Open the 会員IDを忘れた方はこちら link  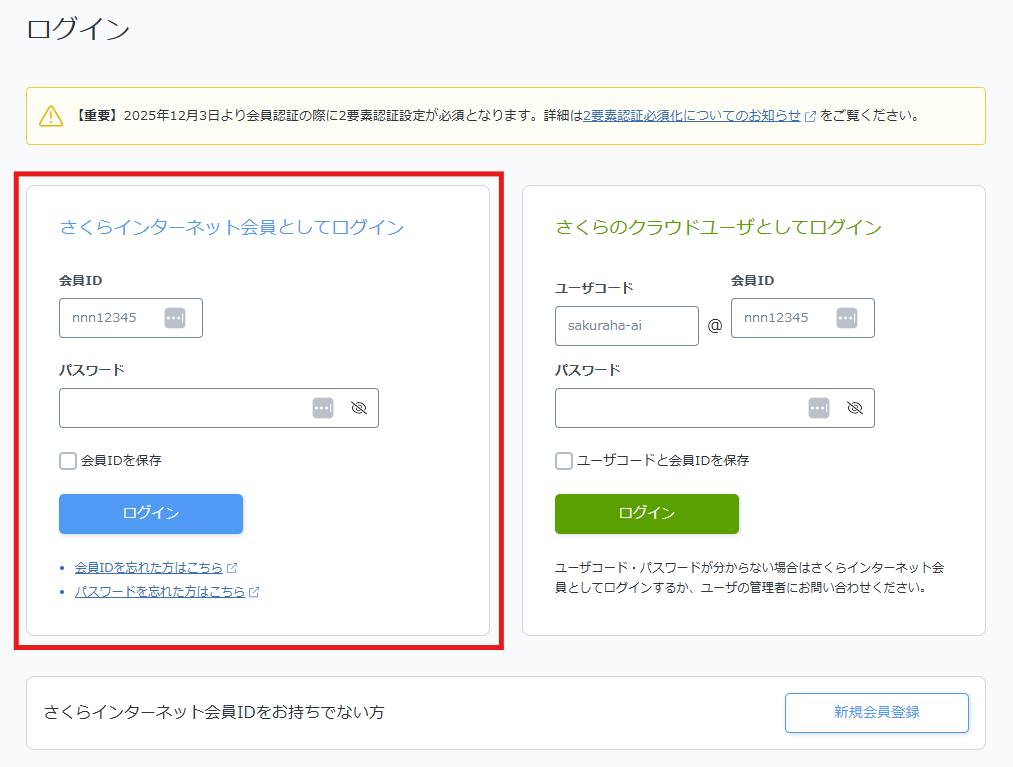click(x=149, y=567)
